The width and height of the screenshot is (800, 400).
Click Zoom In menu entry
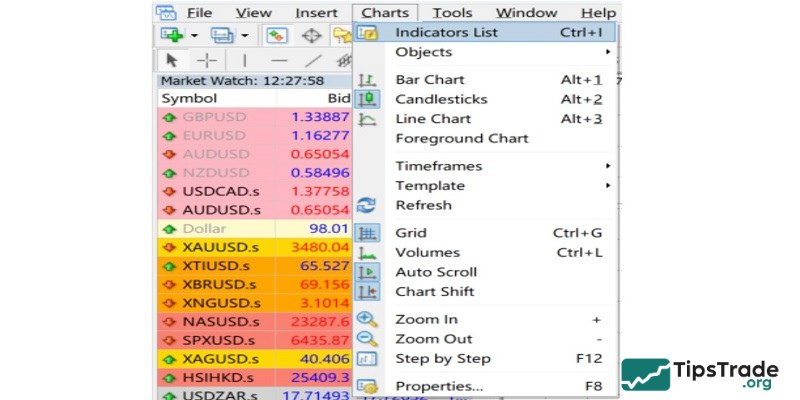pyautogui.click(x=426, y=319)
